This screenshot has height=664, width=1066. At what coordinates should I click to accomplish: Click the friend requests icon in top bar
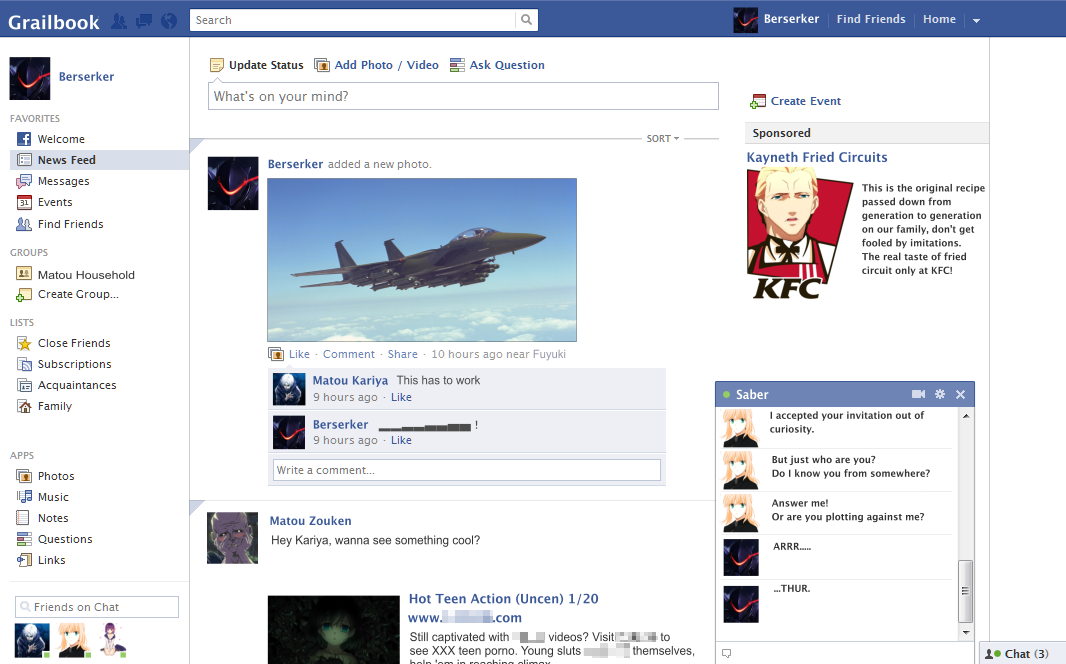[119, 21]
